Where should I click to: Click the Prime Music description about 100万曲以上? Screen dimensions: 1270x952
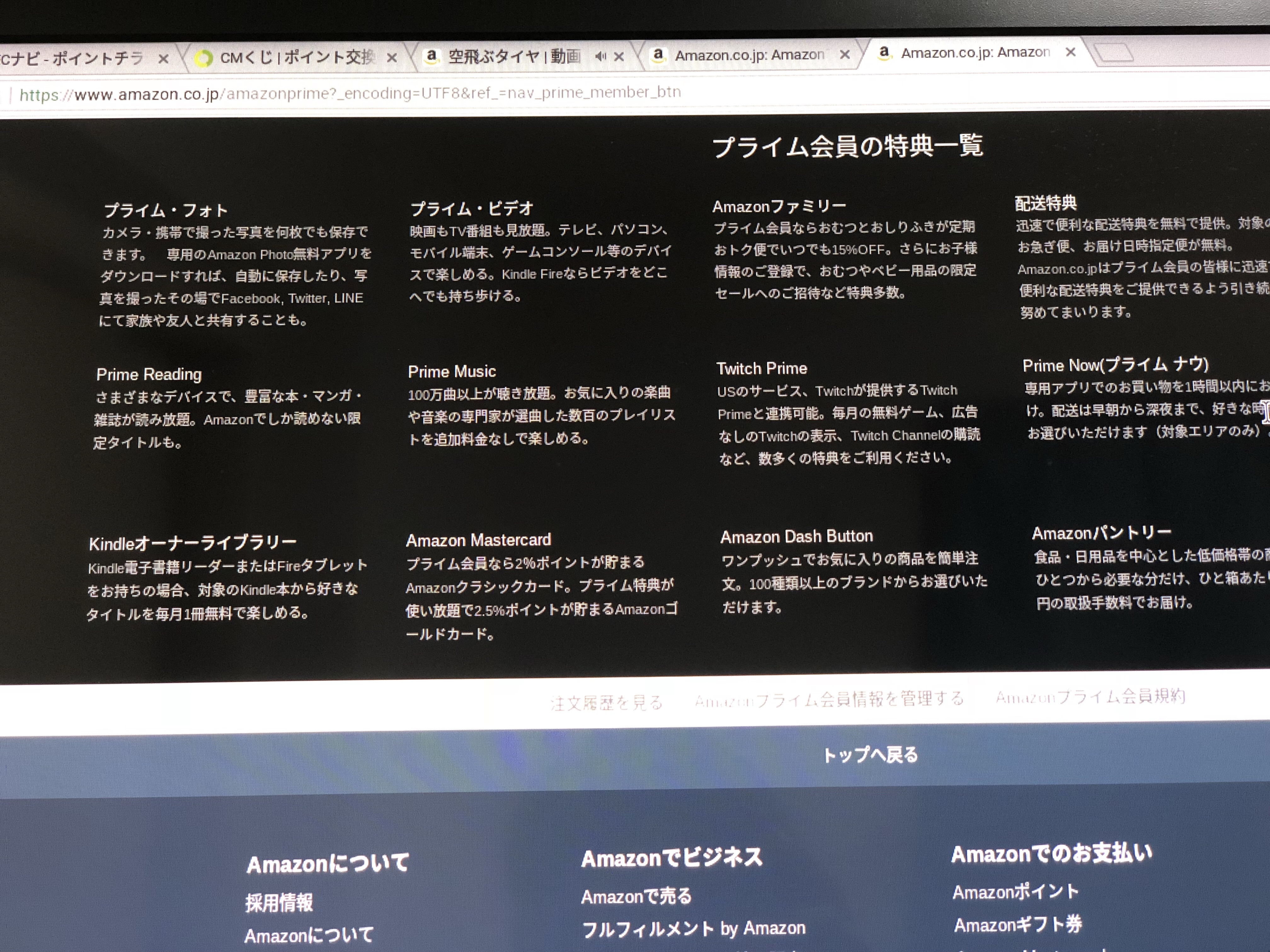(x=541, y=416)
